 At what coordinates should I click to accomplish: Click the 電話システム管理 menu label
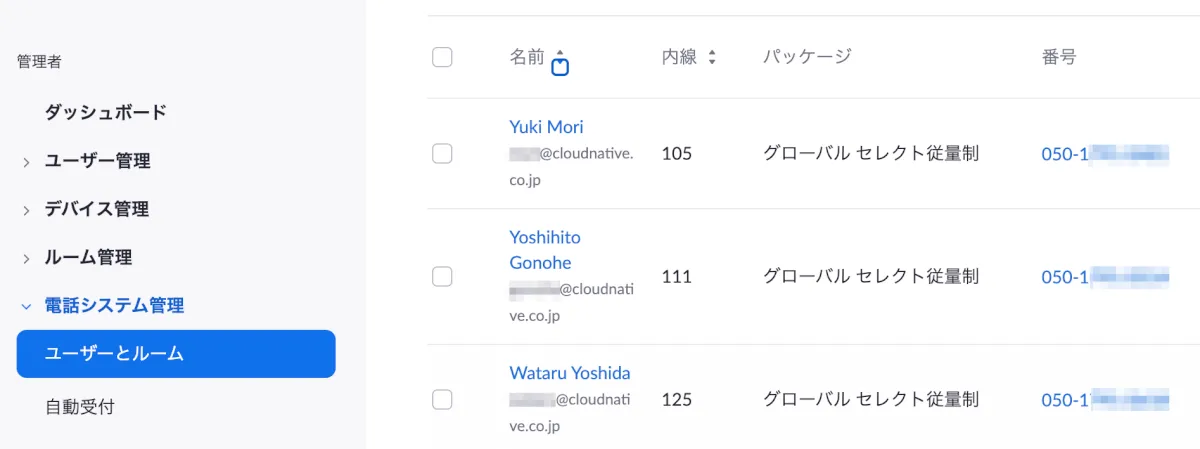tap(114, 306)
